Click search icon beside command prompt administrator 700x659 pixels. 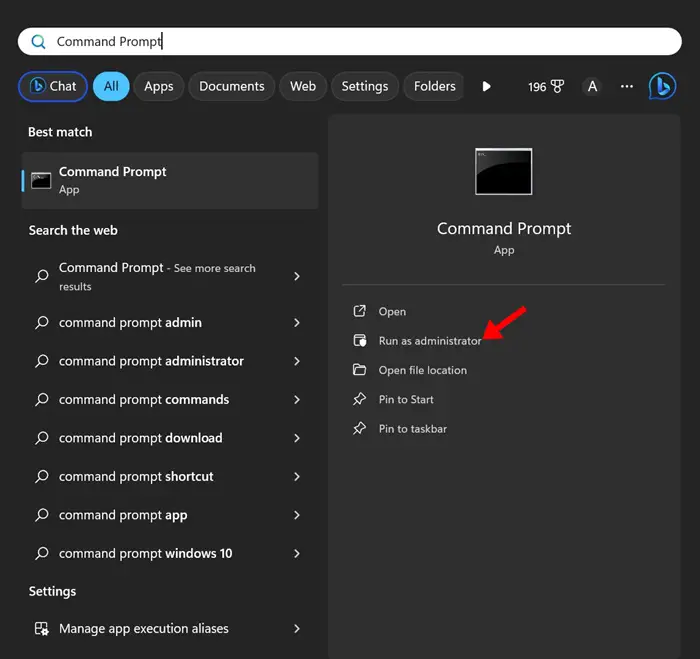tap(42, 361)
